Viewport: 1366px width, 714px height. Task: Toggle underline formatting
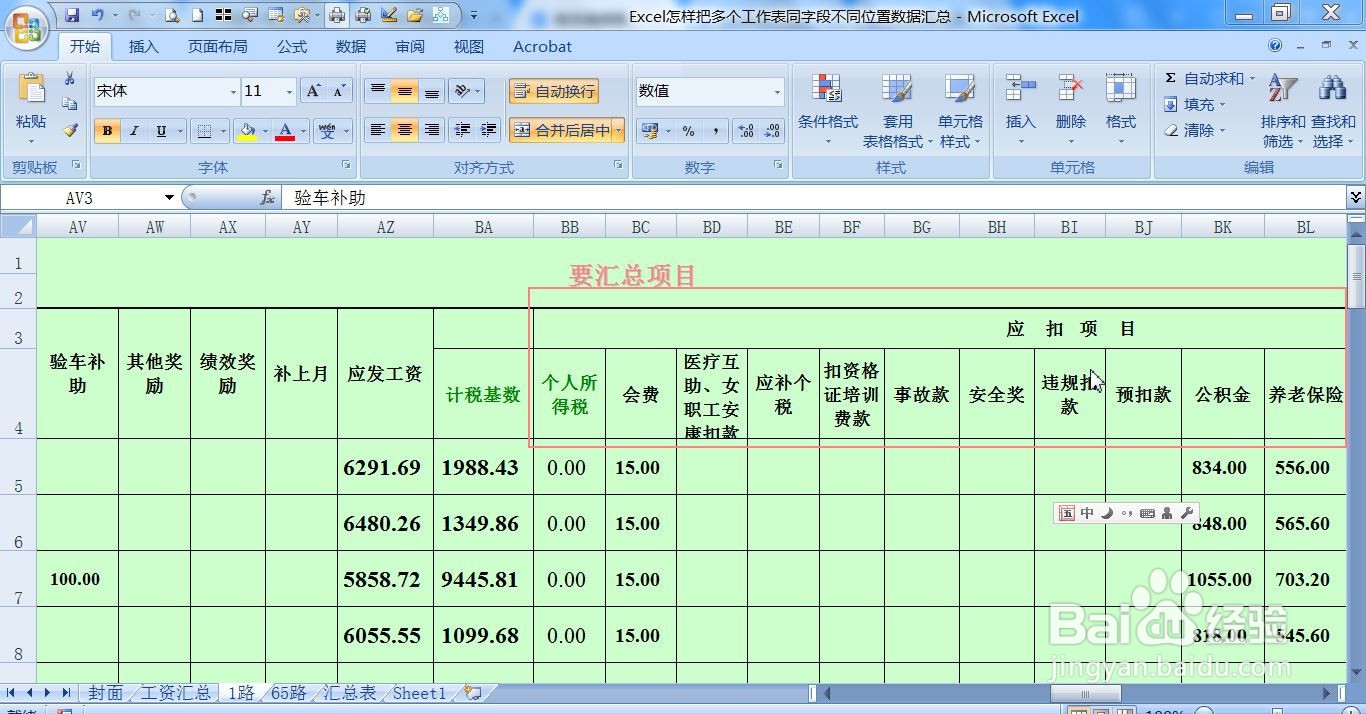click(160, 130)
